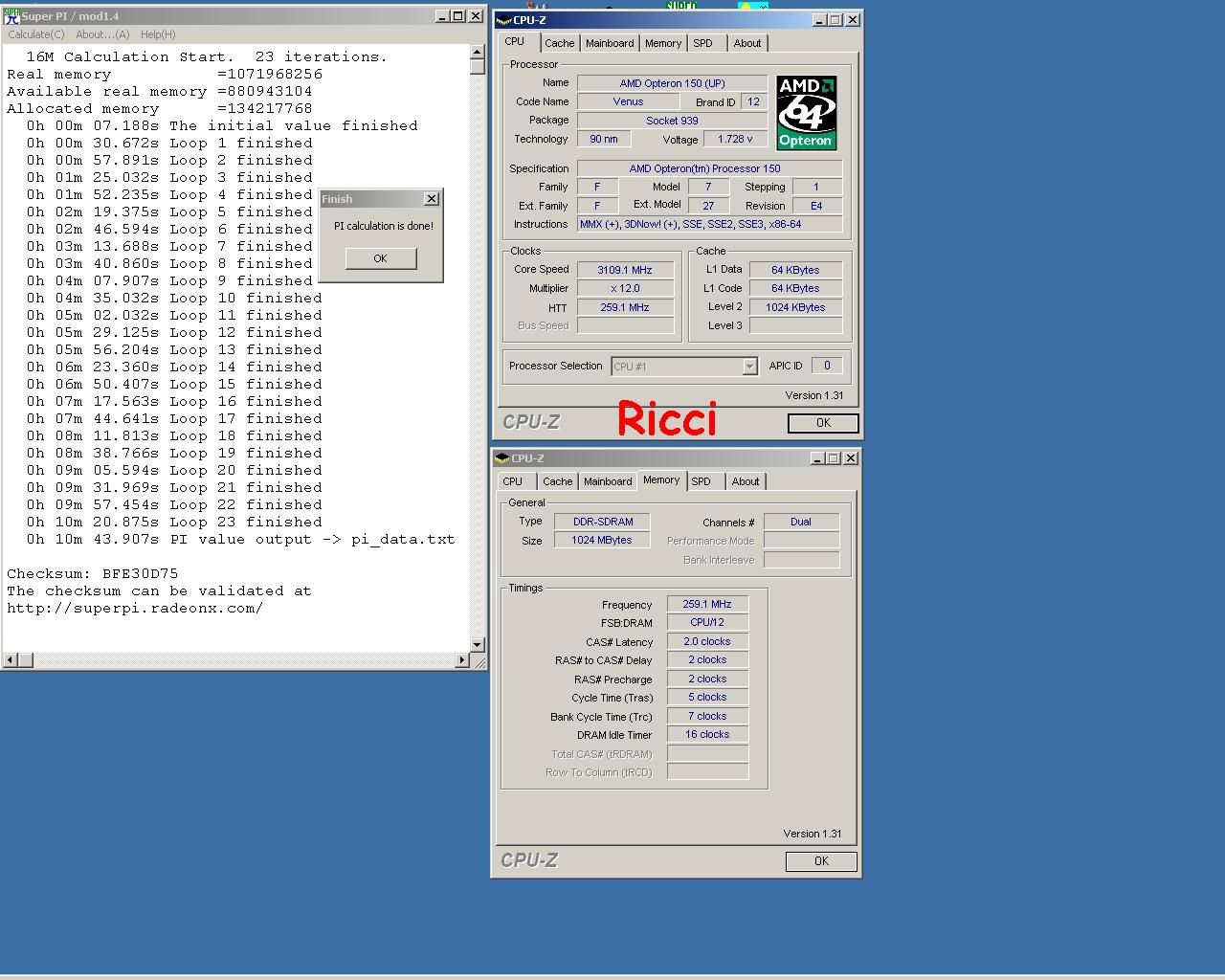Click the CAS# Latency value 2.0 clocks
The image size is (1225, 980).
pos(707,641)
